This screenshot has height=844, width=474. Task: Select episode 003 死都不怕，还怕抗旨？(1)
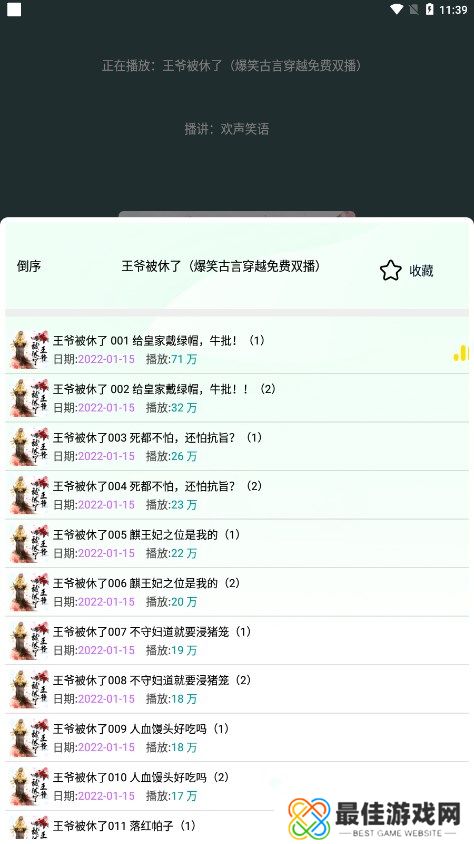click(237, 446)
